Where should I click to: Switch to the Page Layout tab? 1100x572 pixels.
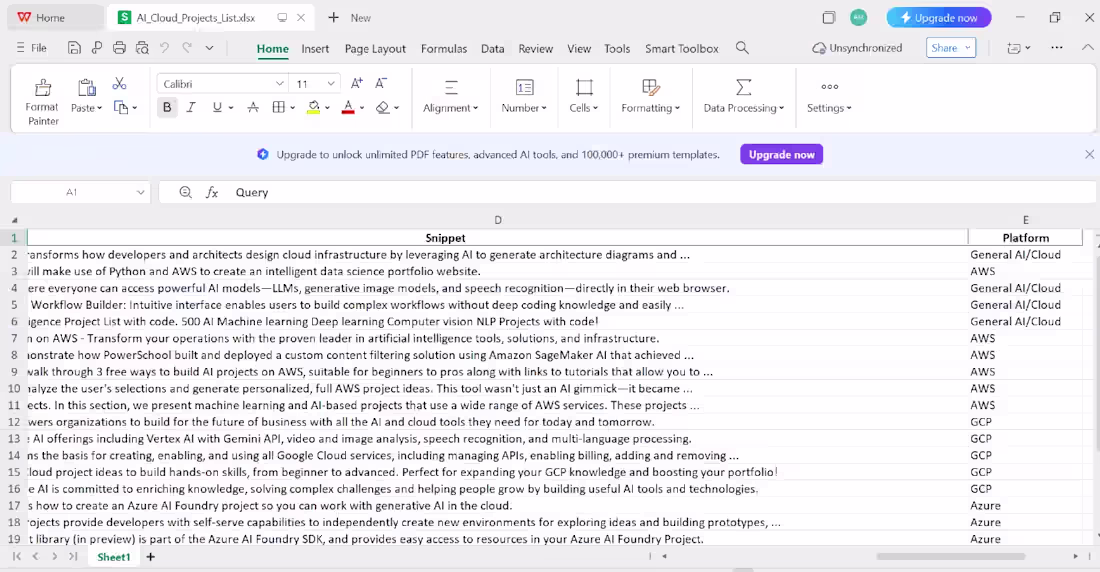coord(375,48)
